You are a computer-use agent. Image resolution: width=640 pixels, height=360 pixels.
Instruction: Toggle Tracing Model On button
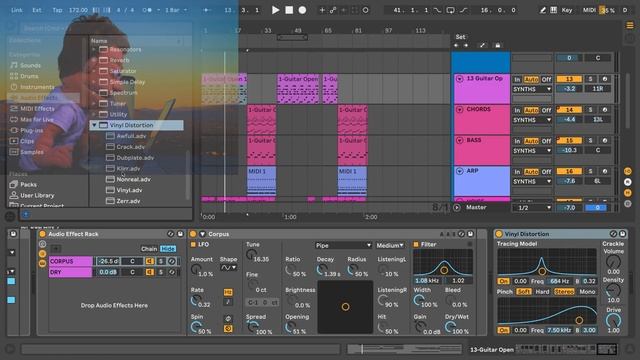point(503,281)
